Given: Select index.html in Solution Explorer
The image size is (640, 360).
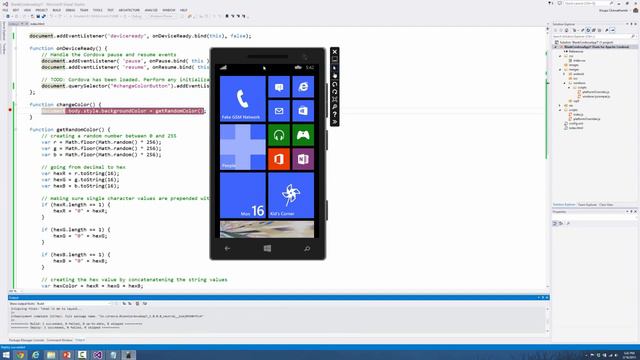Looking at the screenshot, I should pos(576,128).
